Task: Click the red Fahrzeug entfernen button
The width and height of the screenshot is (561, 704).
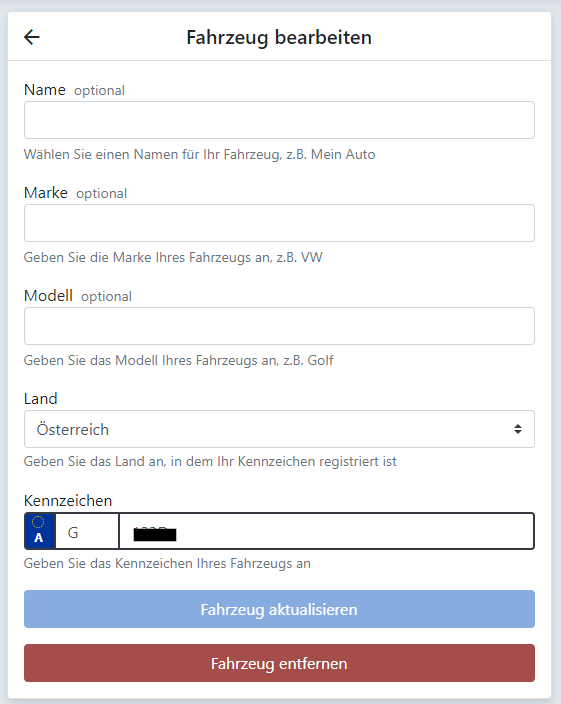Action: (x=279, y=663)
